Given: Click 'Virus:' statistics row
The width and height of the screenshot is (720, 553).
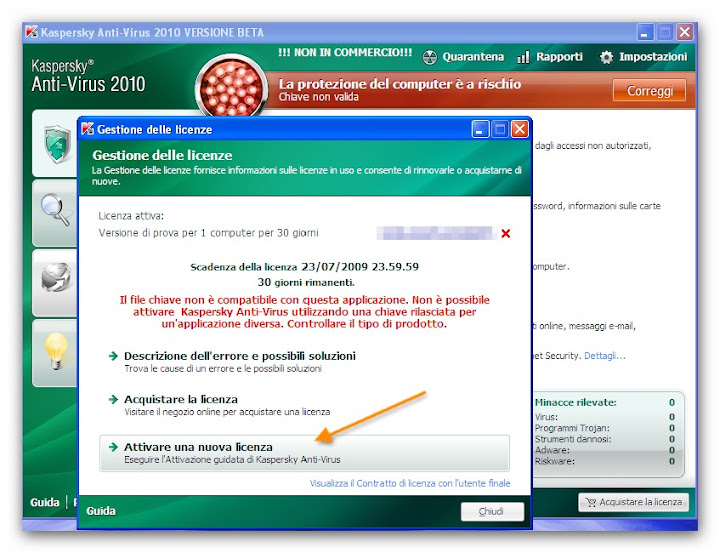Looking at the screenshot, I should click(605, 417).
